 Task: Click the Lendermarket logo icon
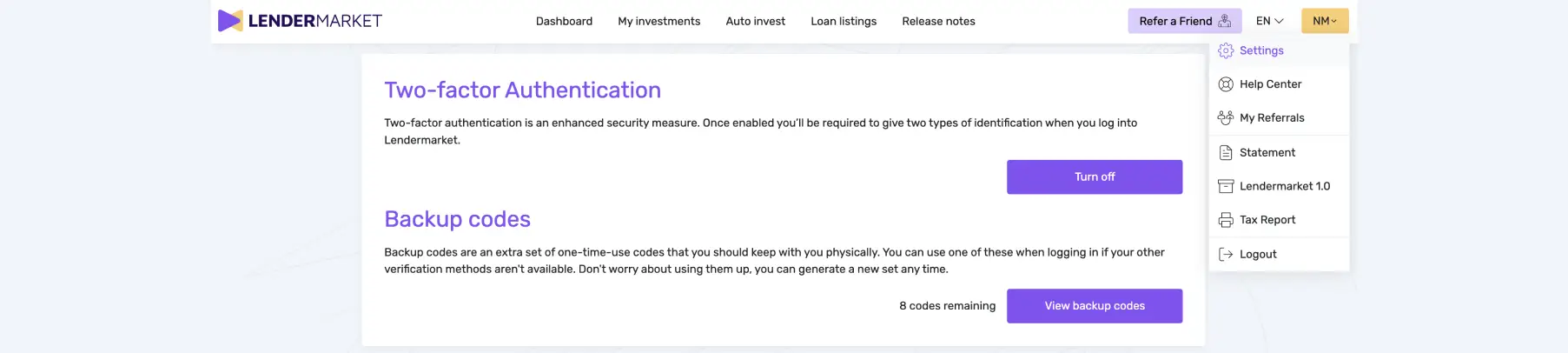(230, 21)
